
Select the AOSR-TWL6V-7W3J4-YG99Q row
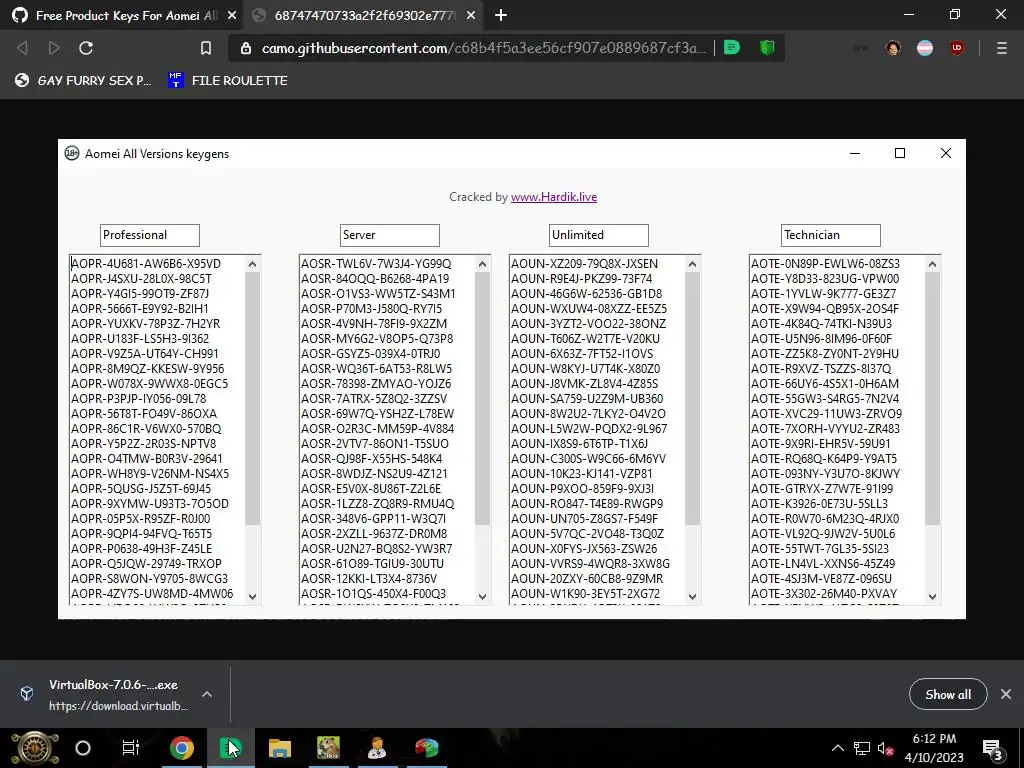click(376, 264)
